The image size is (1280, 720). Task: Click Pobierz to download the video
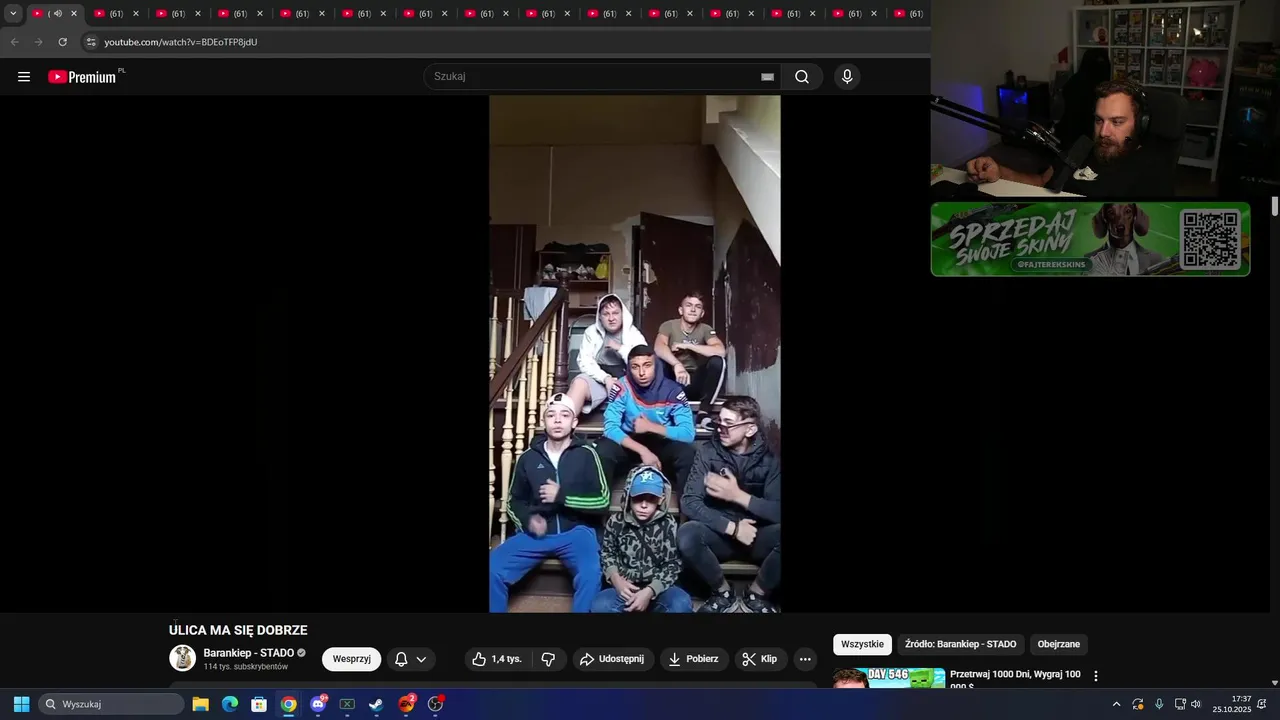(694, 659)
